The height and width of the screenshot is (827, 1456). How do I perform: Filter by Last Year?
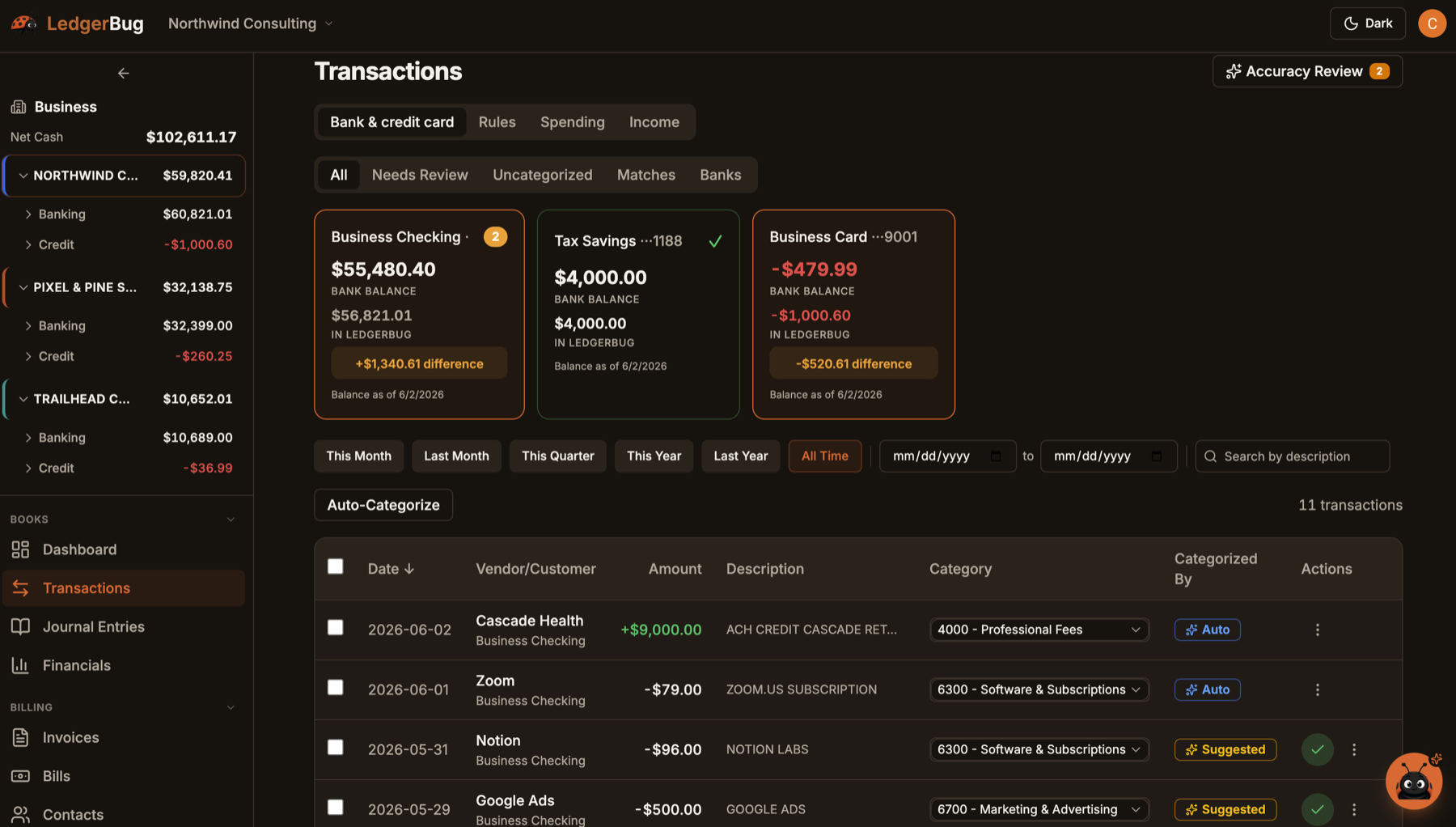point(741,456)
